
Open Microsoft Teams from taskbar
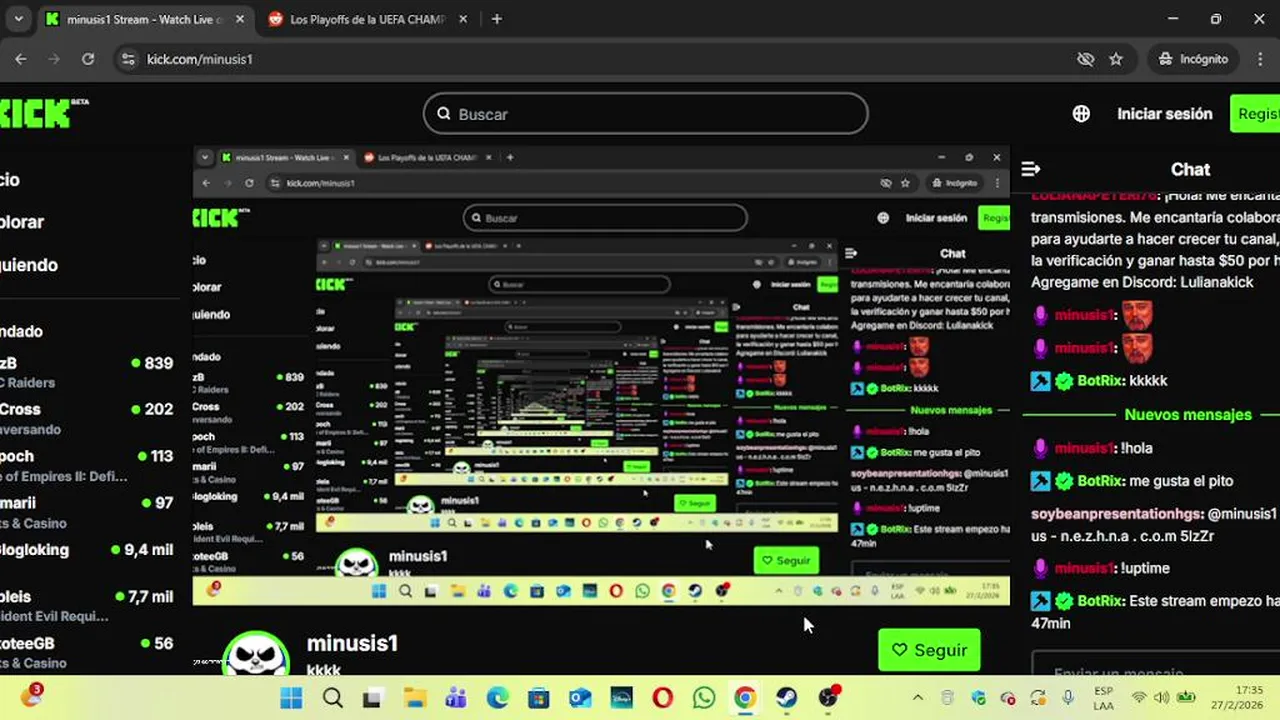[x=456, y=698]
